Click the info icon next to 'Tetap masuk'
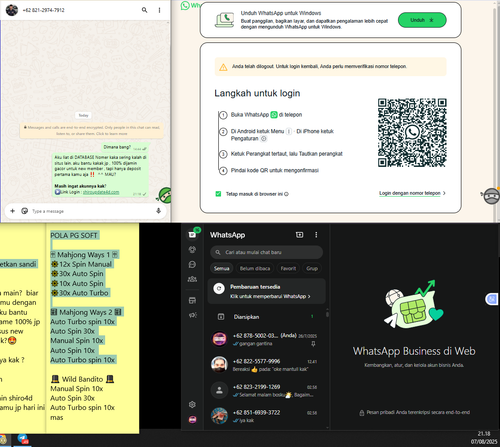 (x=287, y=194)
